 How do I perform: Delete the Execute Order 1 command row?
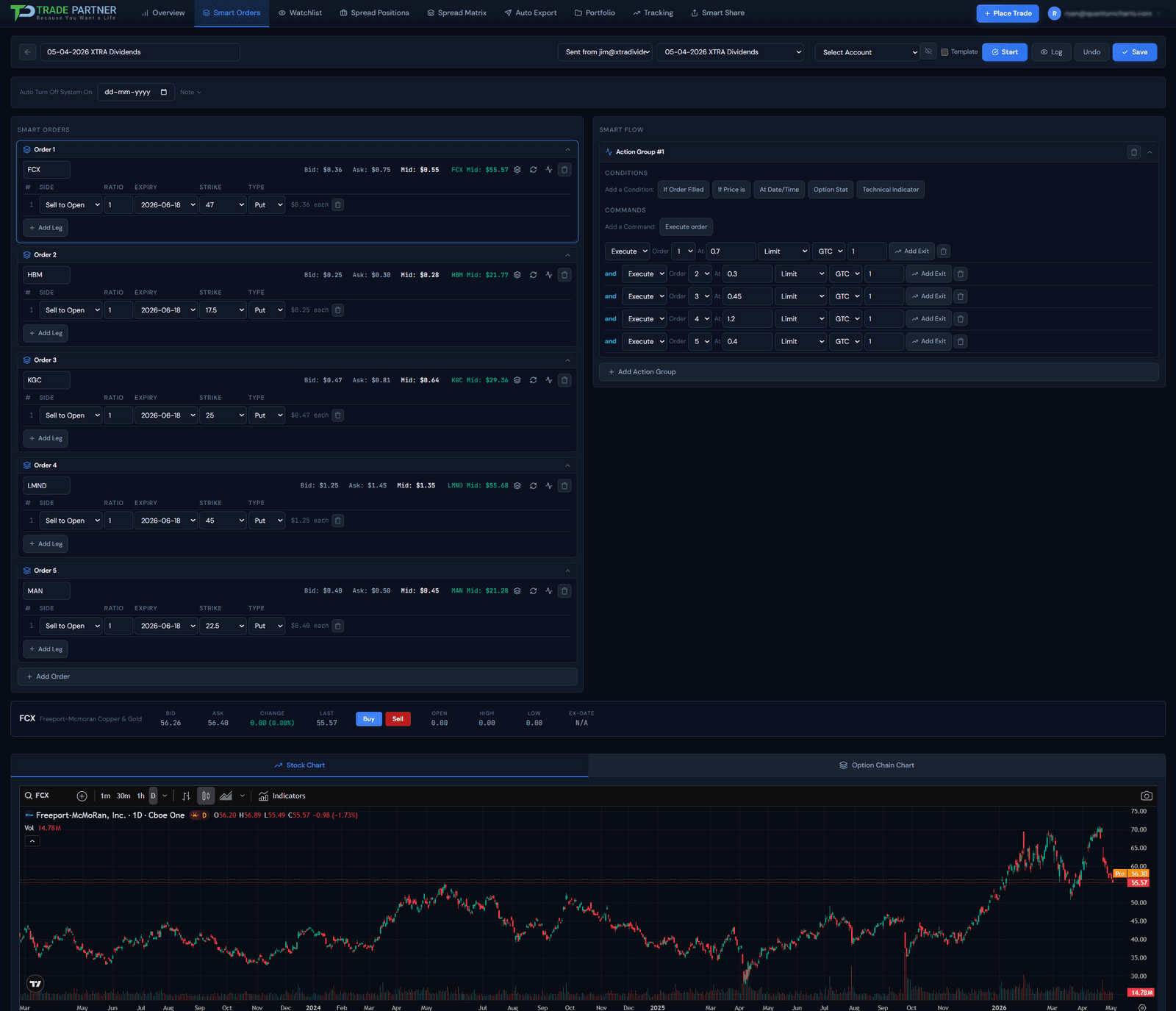tap(944, 251)
